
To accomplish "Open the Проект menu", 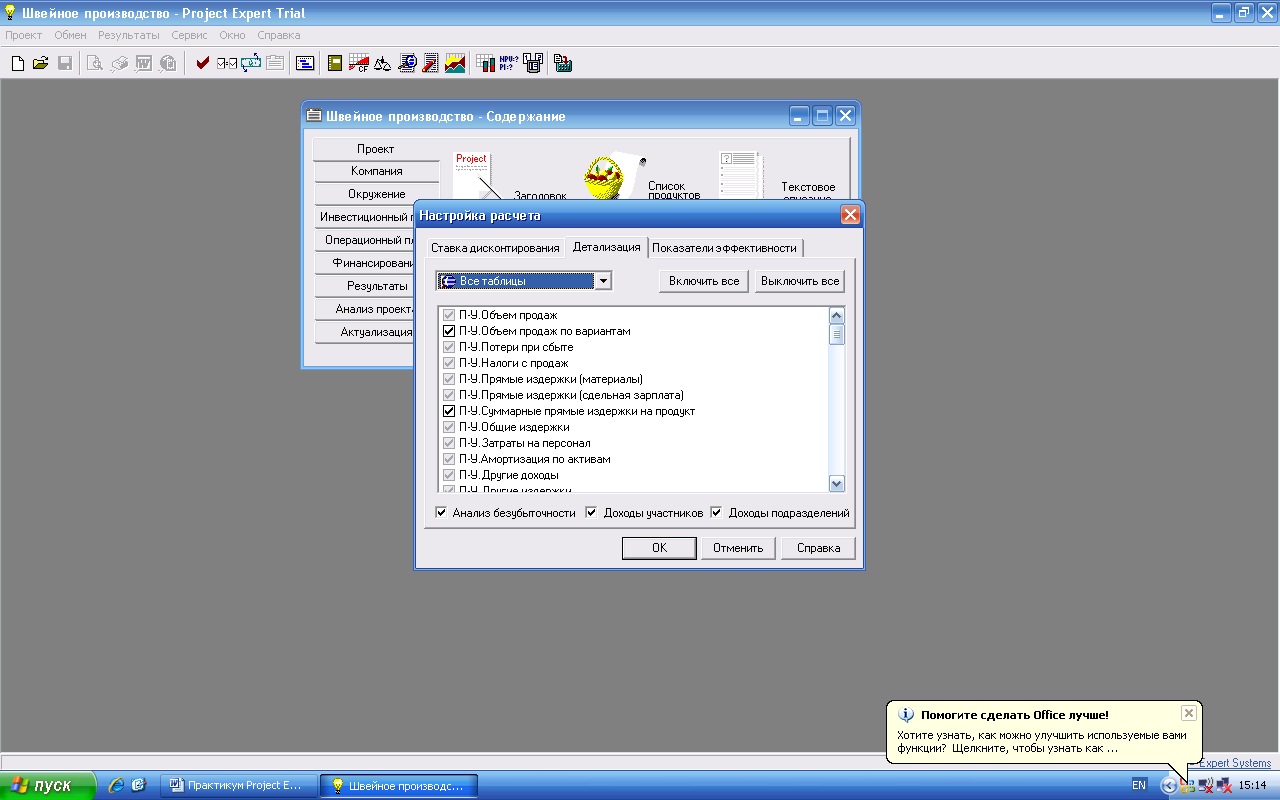I will point(24,35).
